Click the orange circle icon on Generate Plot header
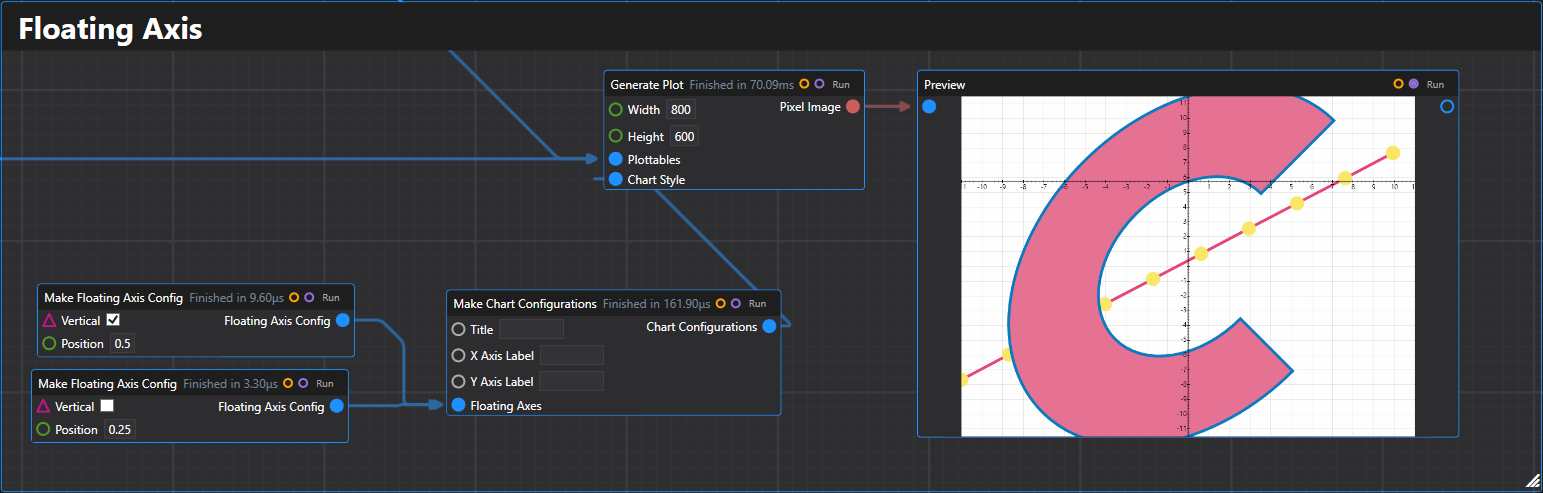This screenshot has height=493, width=1543. click(x=804, y=84)
